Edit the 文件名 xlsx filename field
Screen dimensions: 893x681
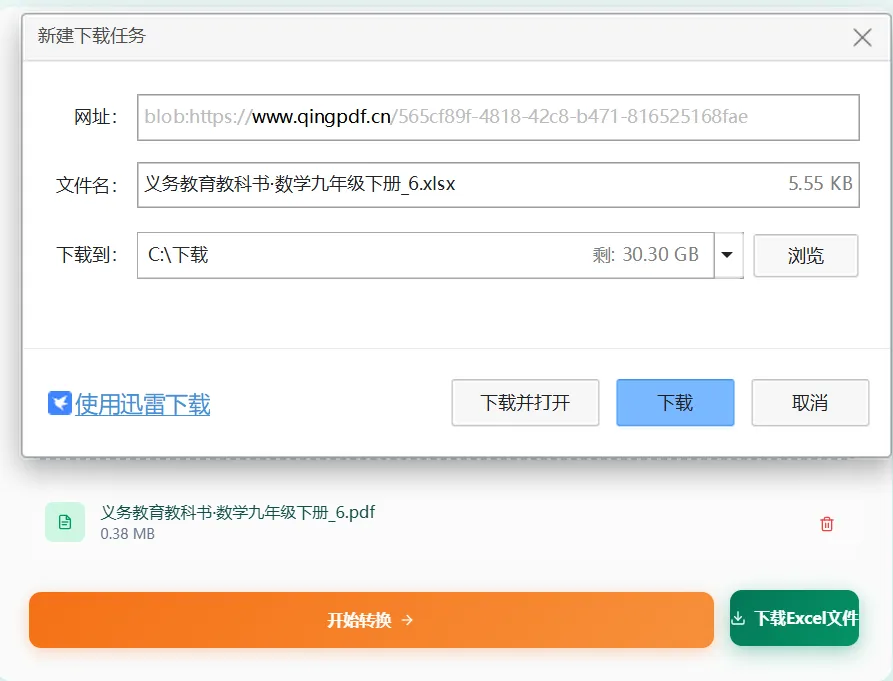(x=498, y=184)
